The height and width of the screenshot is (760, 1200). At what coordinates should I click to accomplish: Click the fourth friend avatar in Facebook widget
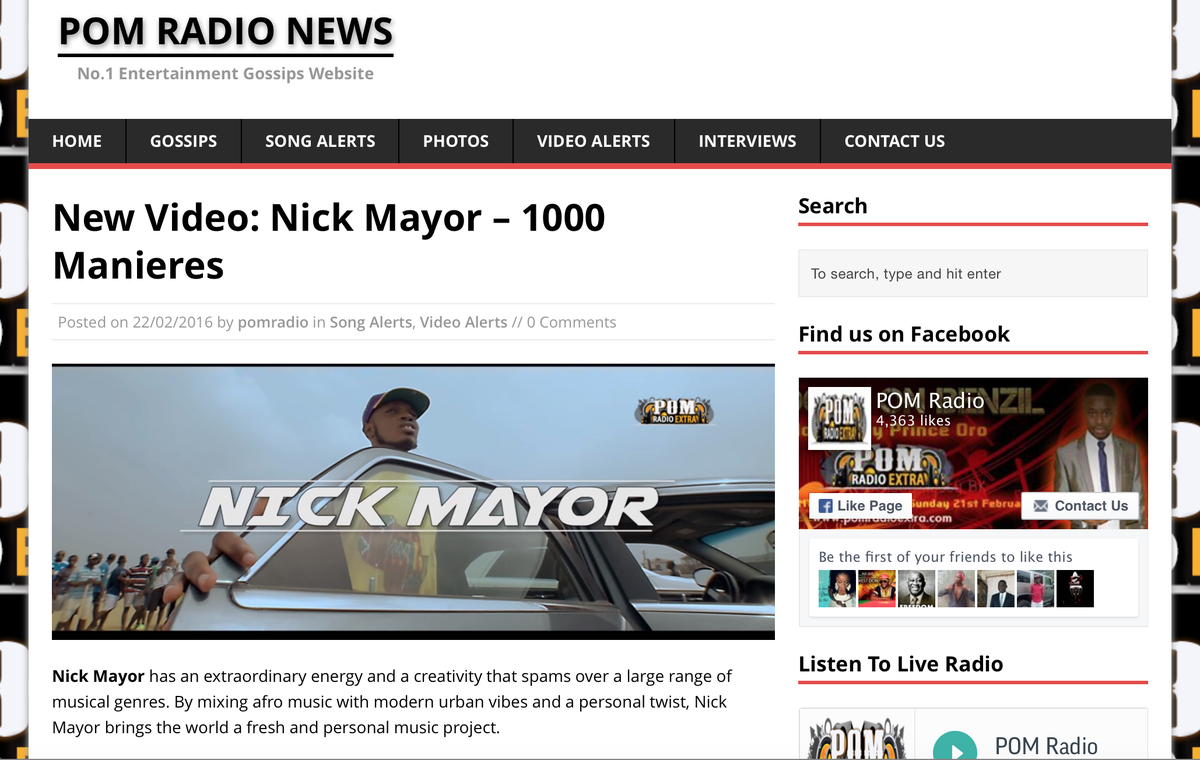956,589
